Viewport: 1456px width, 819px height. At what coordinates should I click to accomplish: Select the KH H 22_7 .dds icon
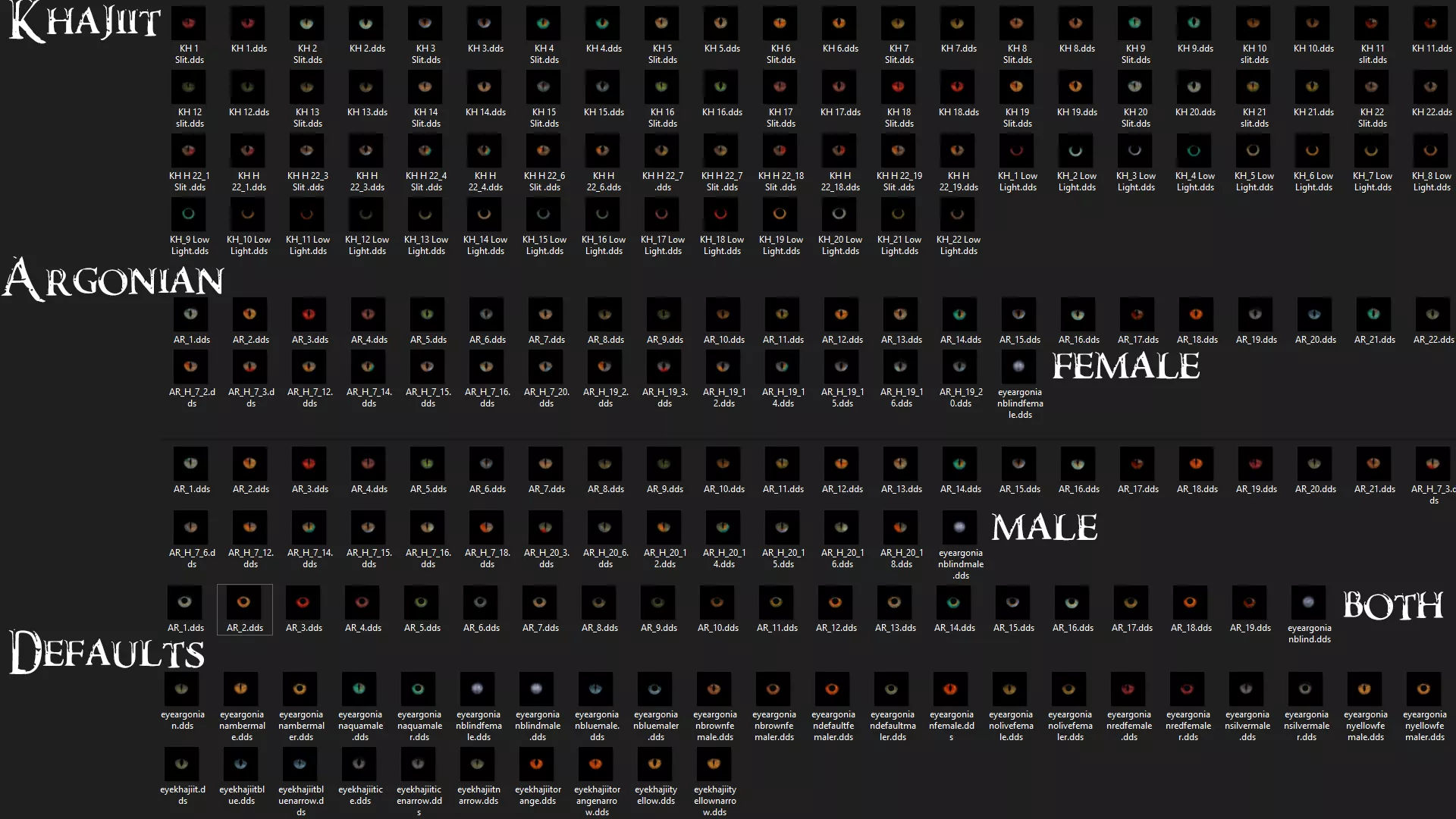click(x=662, y=151)
